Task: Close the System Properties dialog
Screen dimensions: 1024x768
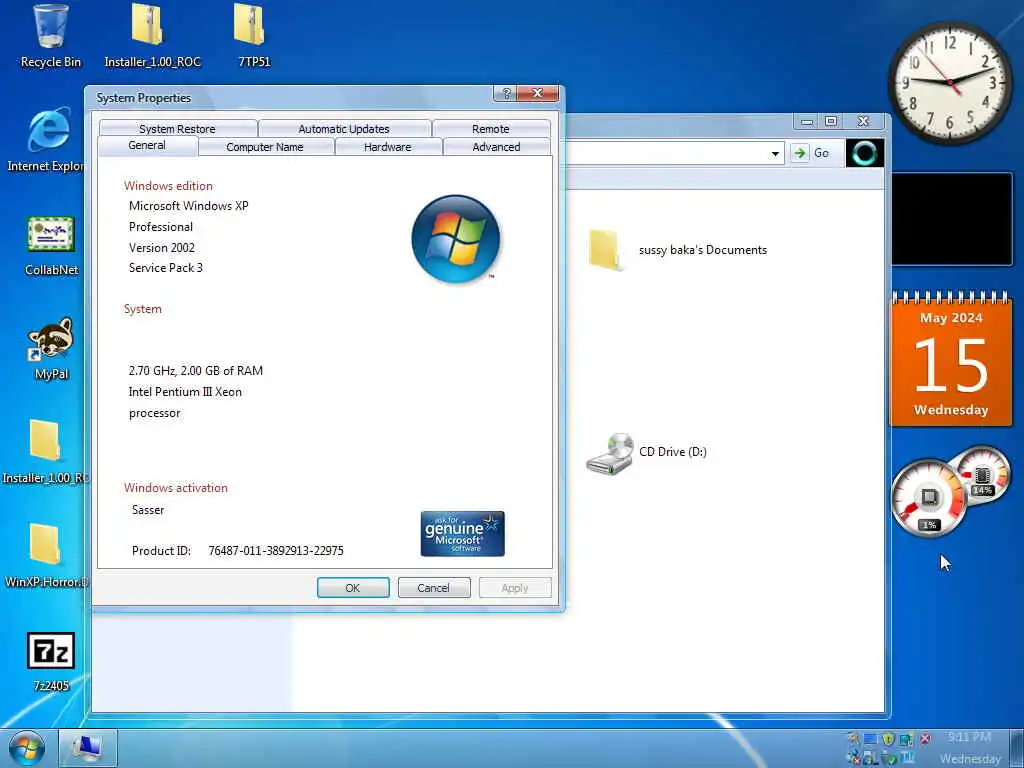Action: tap(537, 93)
